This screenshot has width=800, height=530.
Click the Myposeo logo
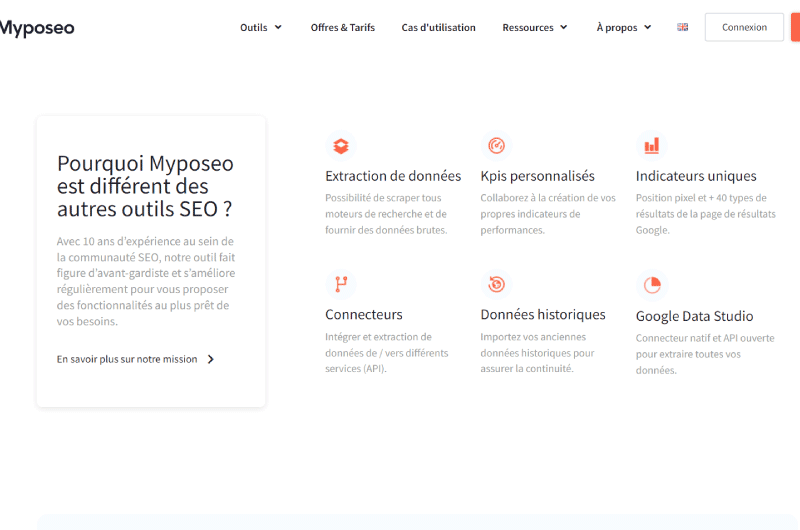coord(37,28)
